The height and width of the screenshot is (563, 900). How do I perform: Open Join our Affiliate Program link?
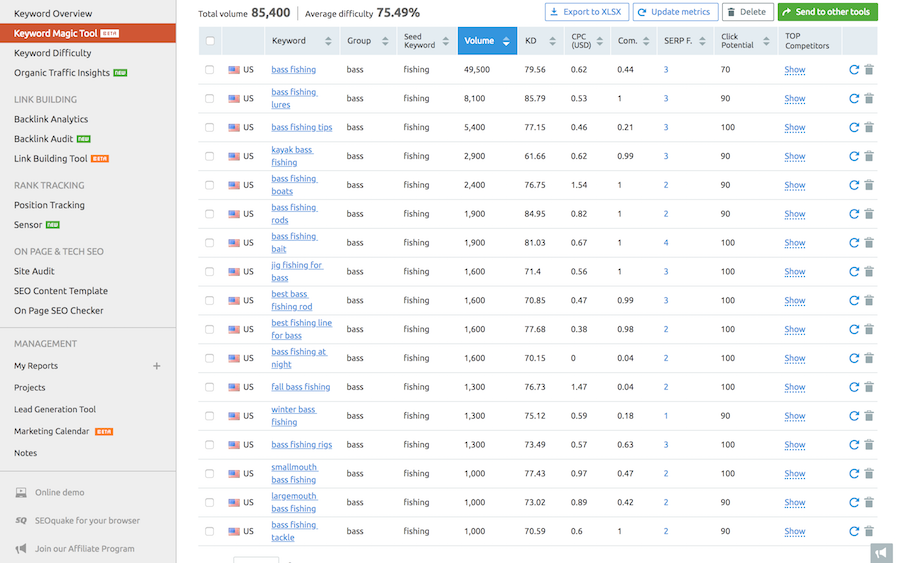coord(84,549)
